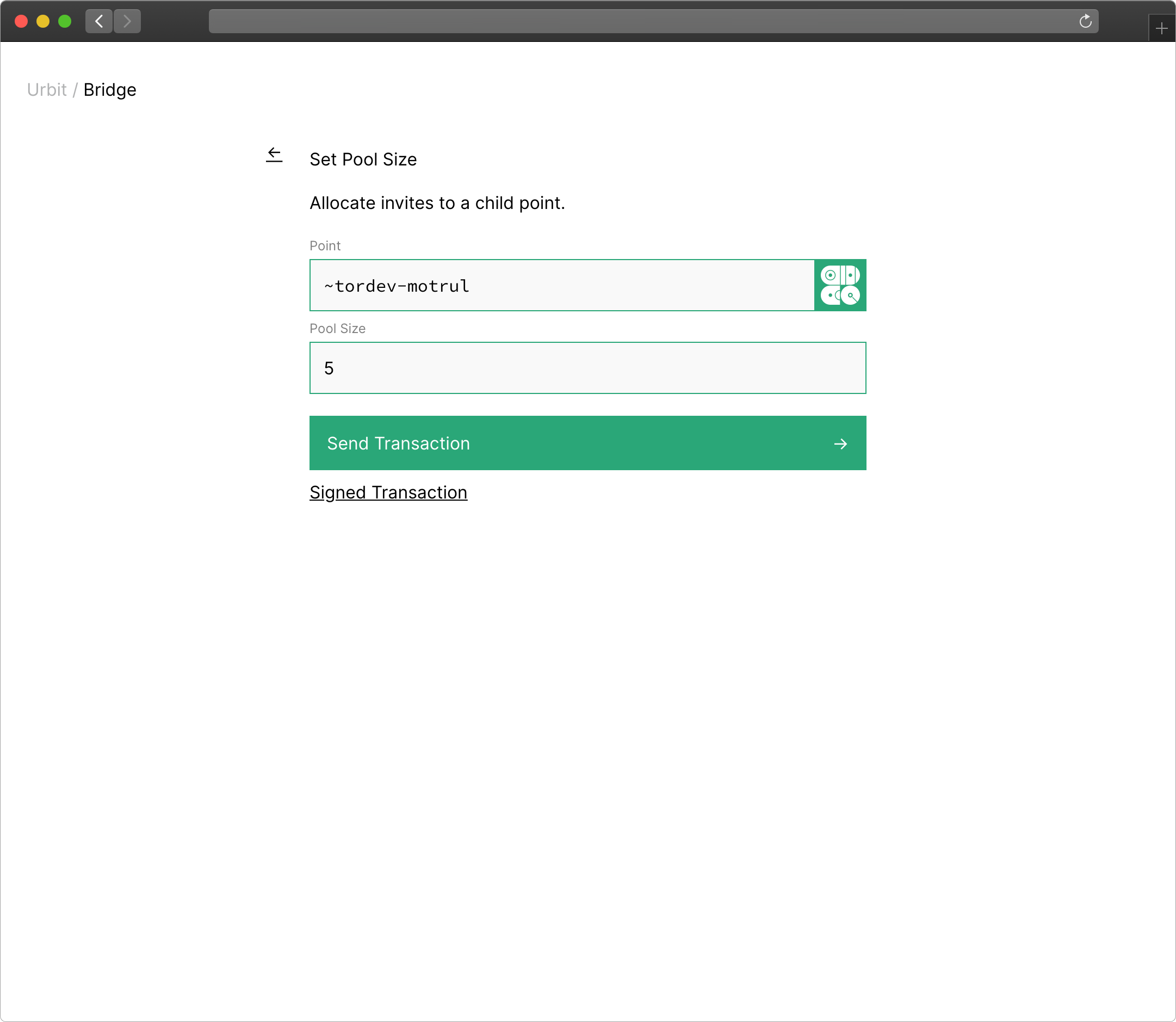Click the browser forward navigation button

click(127, 21)
